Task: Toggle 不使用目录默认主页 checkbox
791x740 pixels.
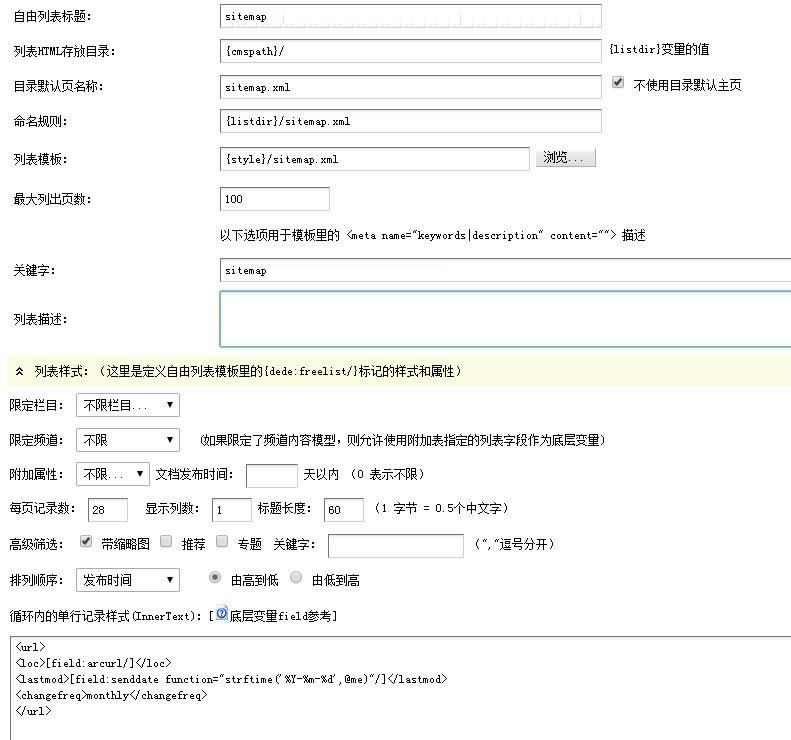Action: (x=618, y=83)
